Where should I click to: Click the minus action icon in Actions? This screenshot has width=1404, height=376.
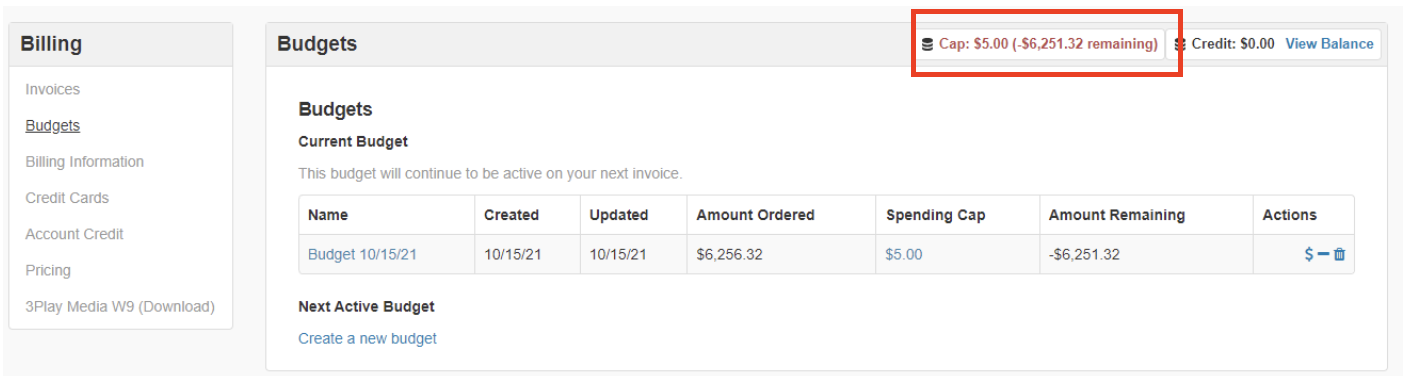pyautogui.click(x=1323, y=254)
